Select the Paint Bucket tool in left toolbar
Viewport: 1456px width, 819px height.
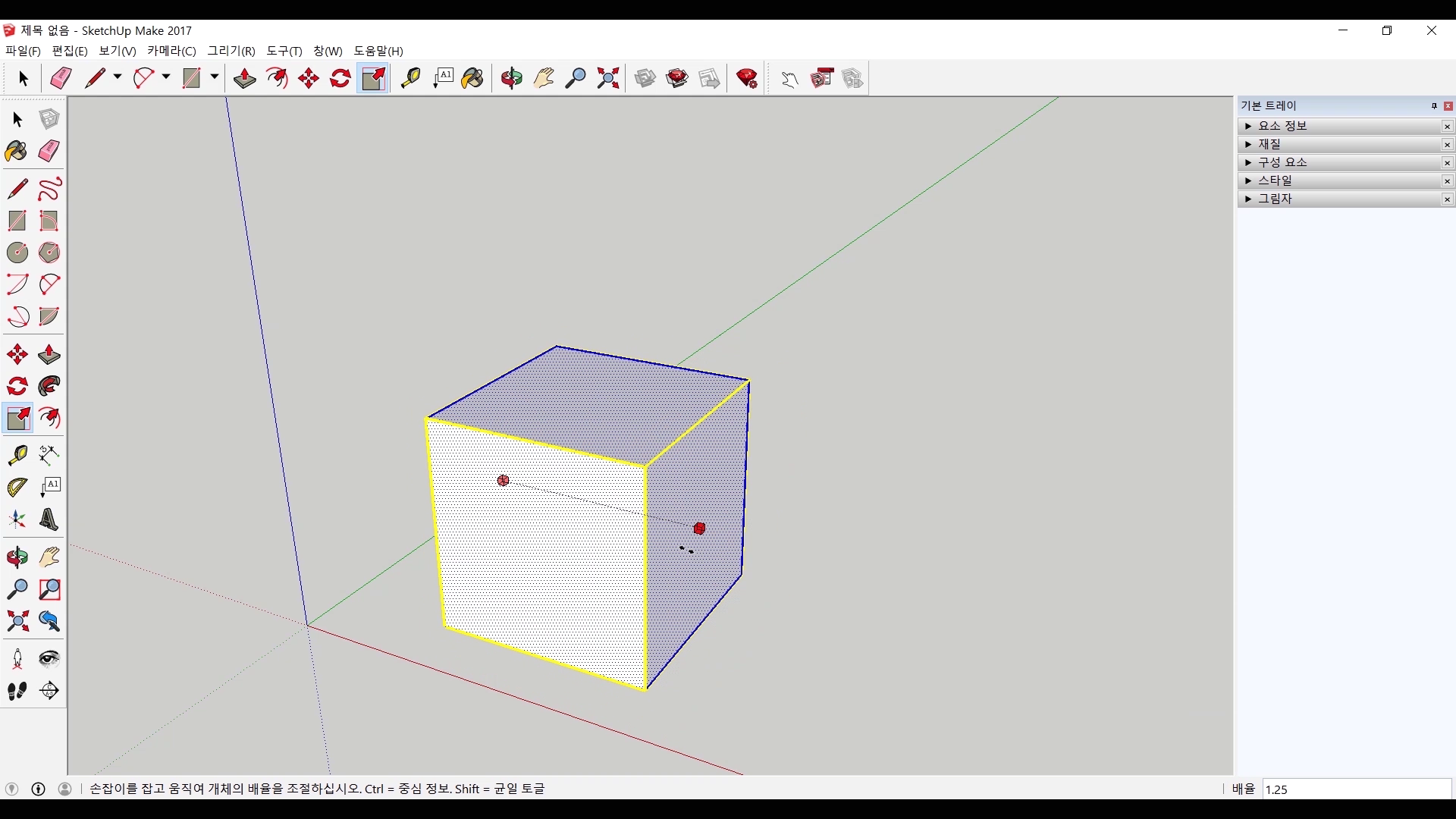tap(17, 151)
